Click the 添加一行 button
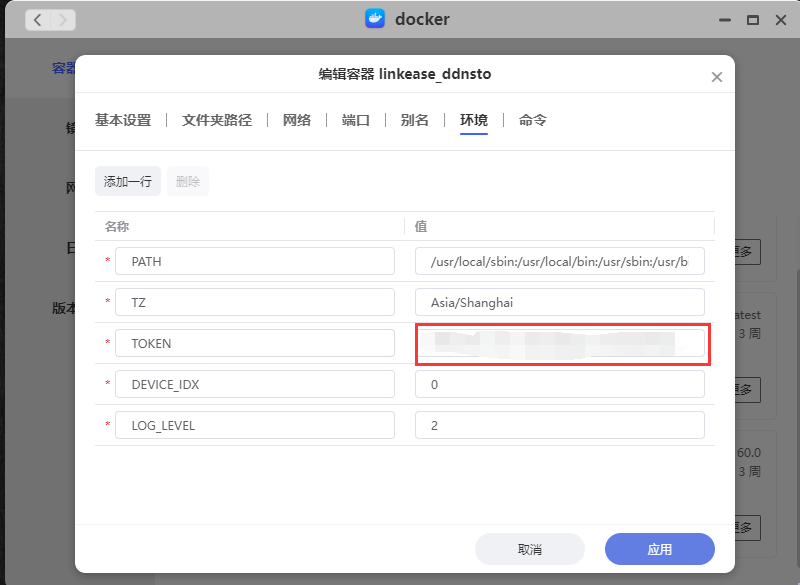 (x=128, y=181)
